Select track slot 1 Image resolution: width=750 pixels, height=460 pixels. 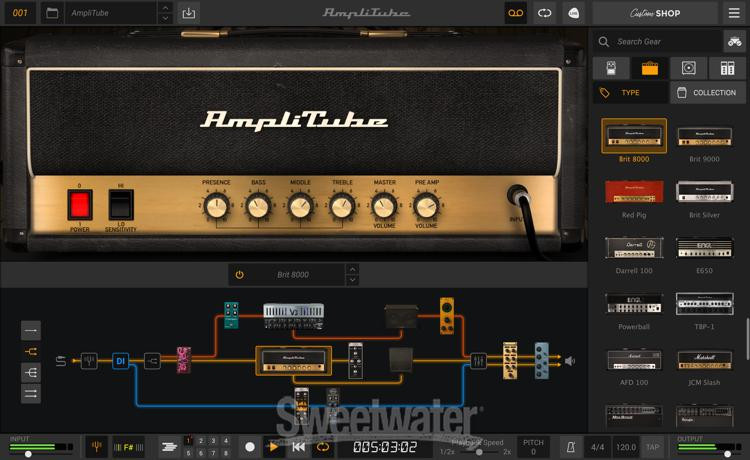coord(188,441)
